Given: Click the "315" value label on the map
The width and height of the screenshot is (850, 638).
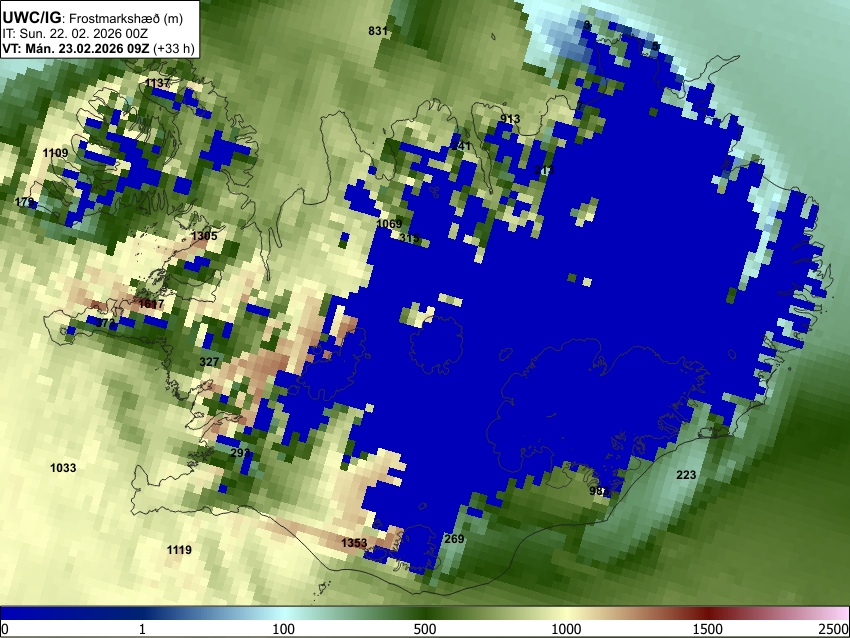Looking at the screenshot, I should pos(409,238).
